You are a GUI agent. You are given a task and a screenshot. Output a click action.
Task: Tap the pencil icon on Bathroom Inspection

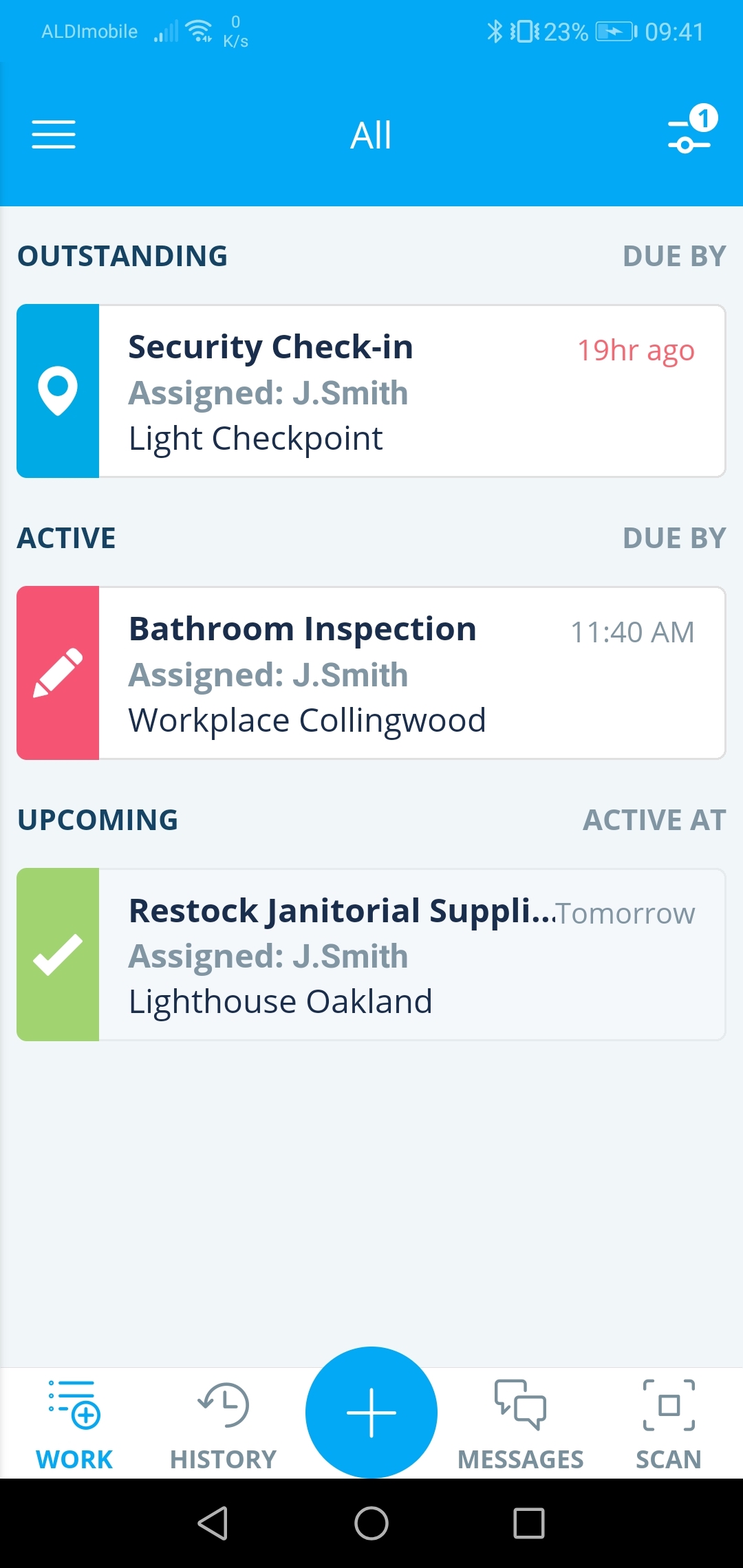58,673
